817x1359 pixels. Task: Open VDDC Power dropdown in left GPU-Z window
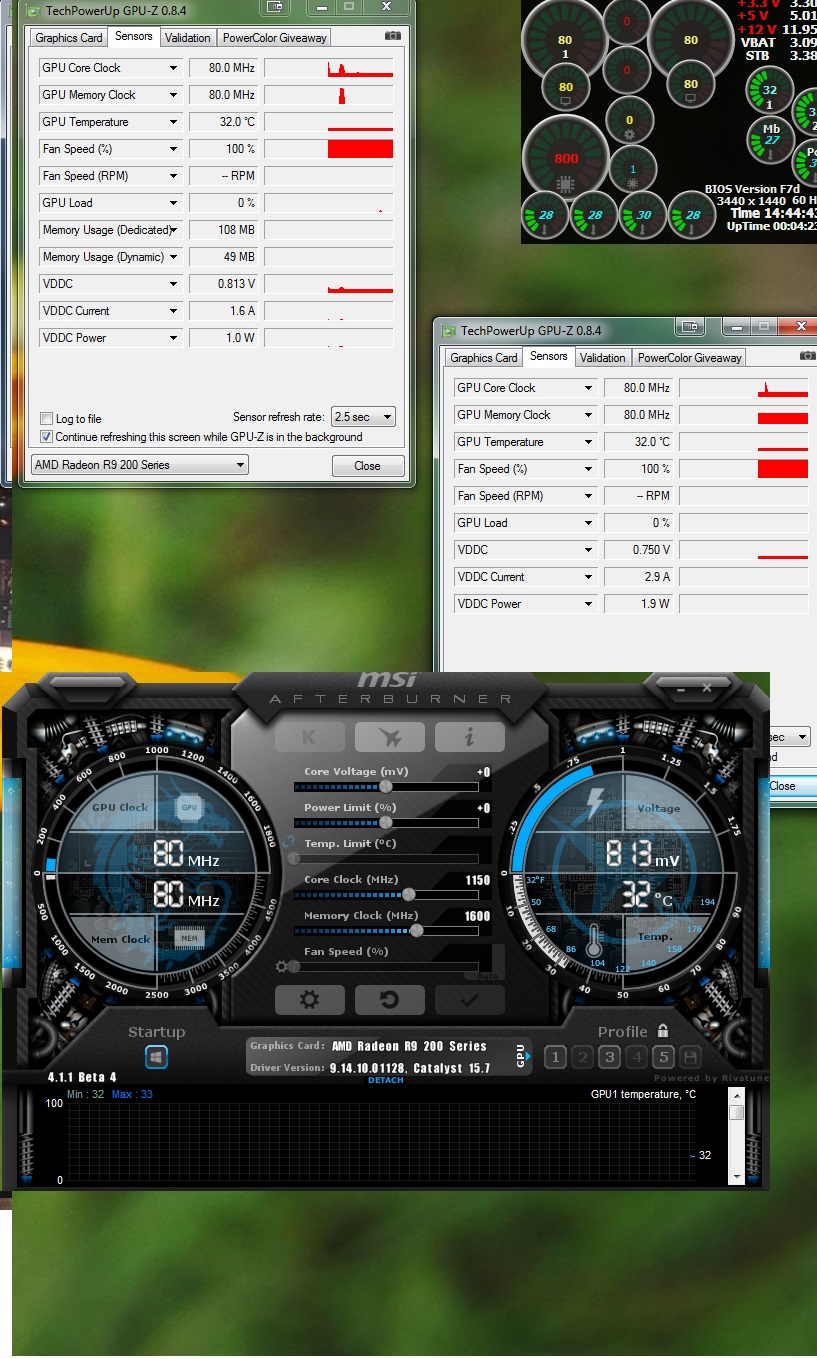click(x=174, y=338)
